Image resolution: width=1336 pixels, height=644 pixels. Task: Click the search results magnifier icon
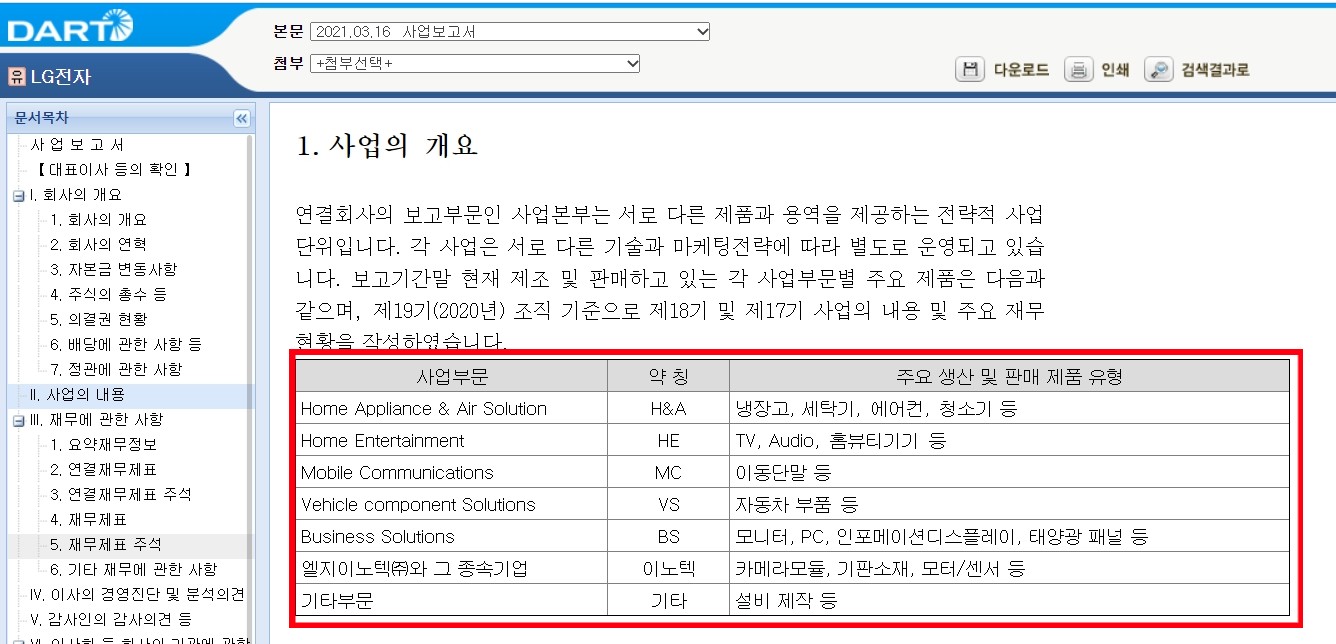[x=1158, y=69]
